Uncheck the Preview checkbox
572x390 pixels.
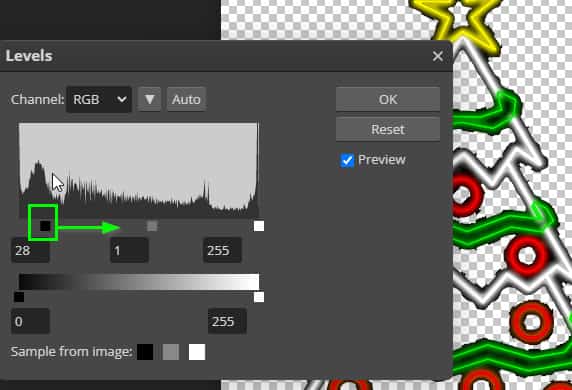click(x=347, y=160)
